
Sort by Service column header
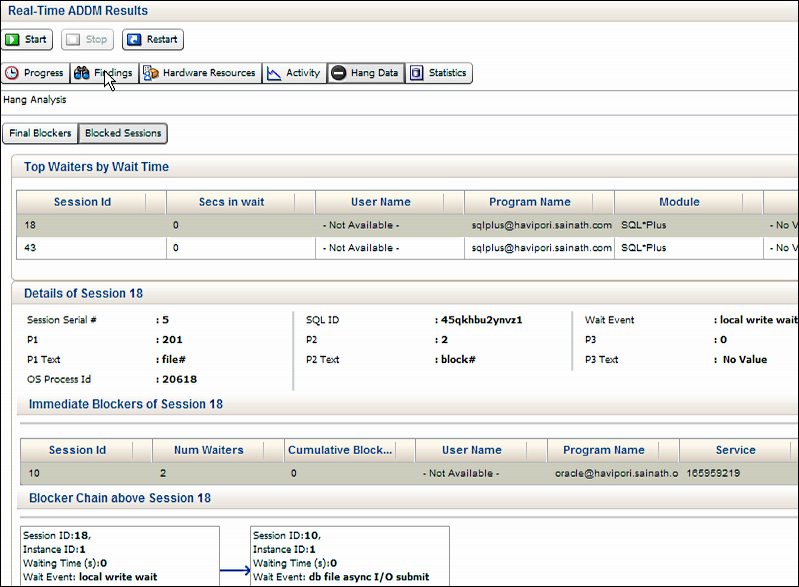[739, 450]
